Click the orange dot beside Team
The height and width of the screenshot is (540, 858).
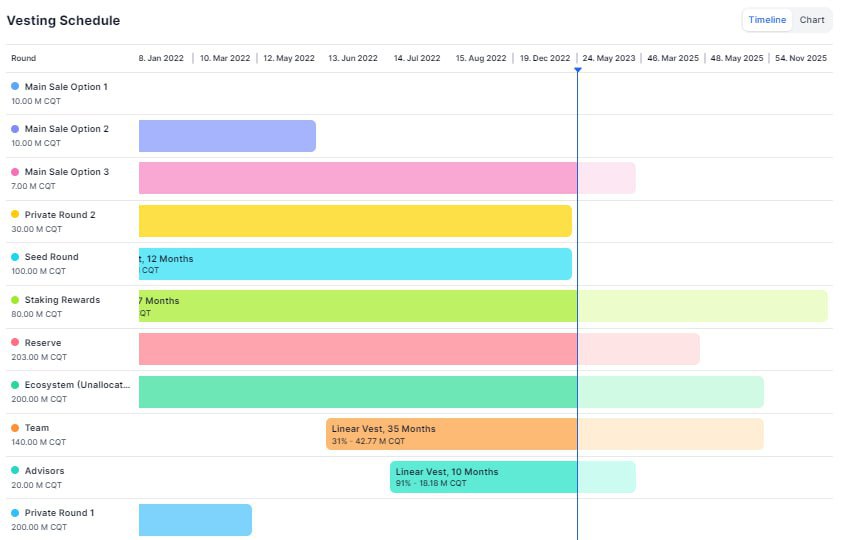tap(15, 428)
